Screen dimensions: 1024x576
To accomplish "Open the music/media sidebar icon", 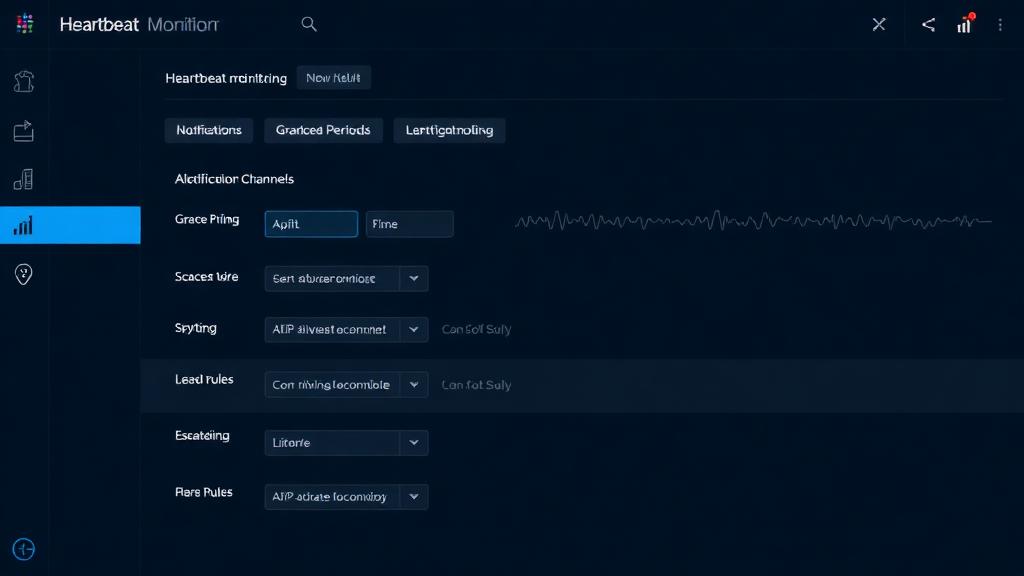I will 24,178.
